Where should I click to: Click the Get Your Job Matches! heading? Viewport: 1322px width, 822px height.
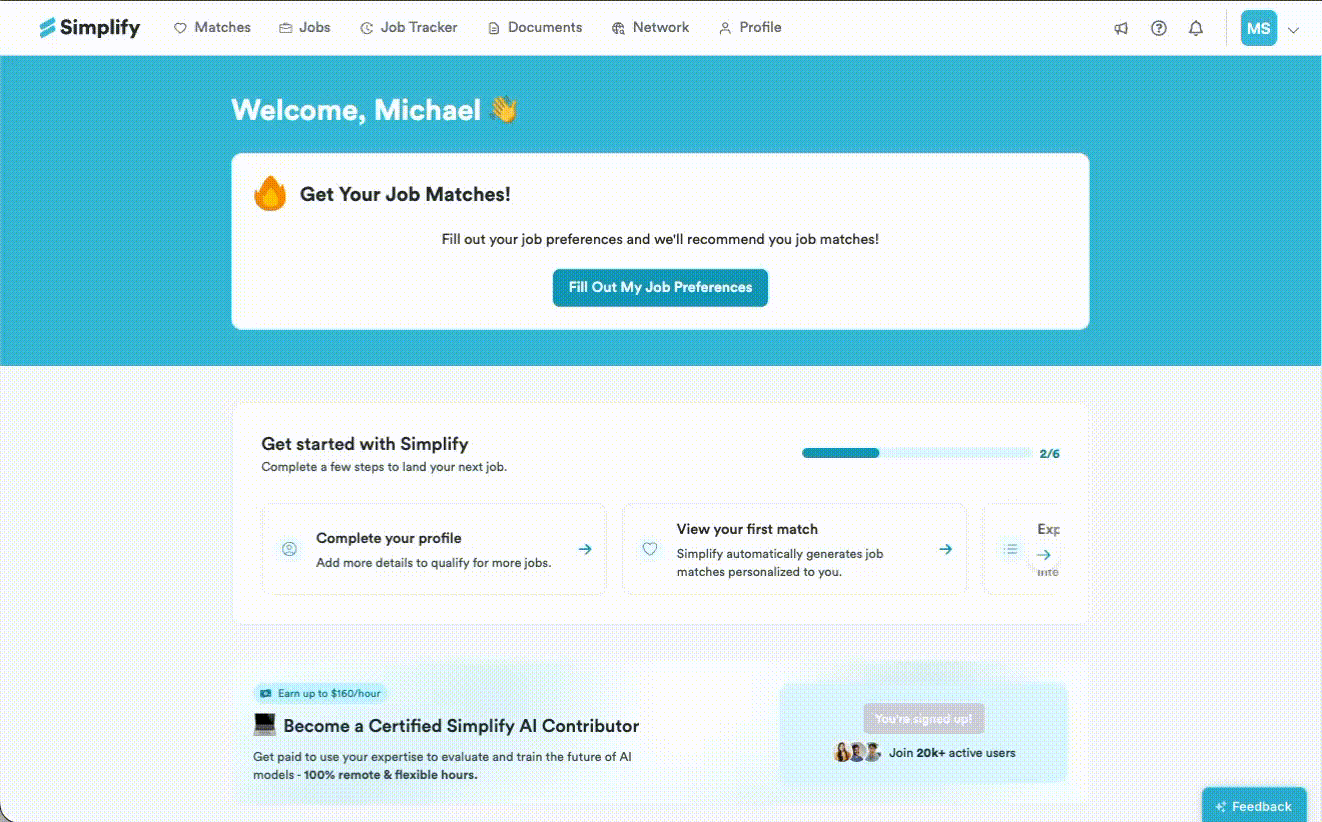(405, 194)
